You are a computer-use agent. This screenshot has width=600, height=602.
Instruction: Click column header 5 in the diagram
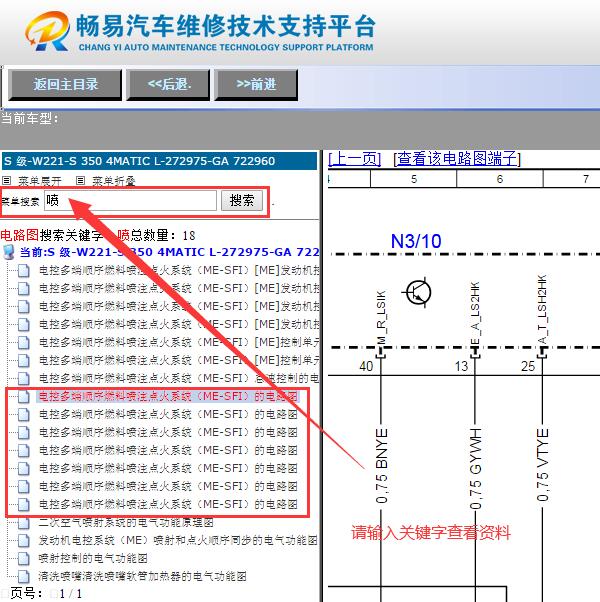[x=414, y=179]
